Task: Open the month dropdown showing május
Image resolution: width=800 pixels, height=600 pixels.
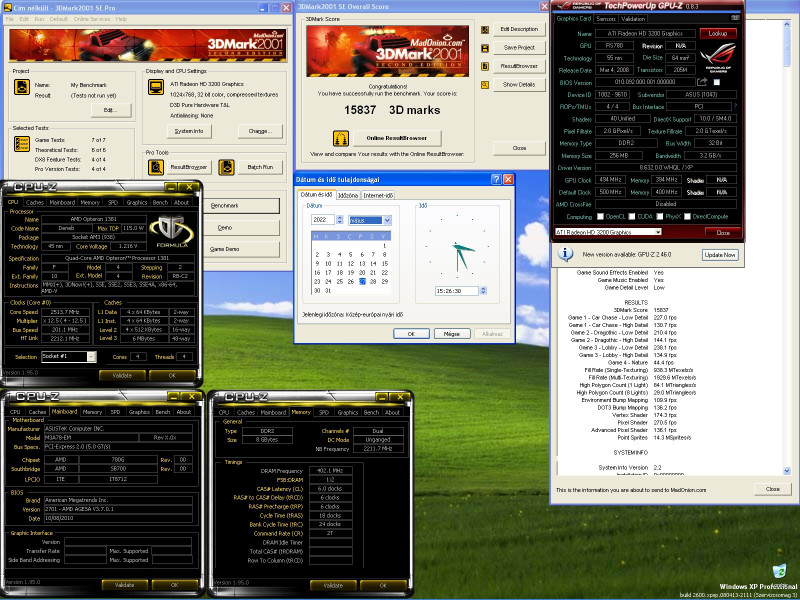Action: click(x=370, y=220)
